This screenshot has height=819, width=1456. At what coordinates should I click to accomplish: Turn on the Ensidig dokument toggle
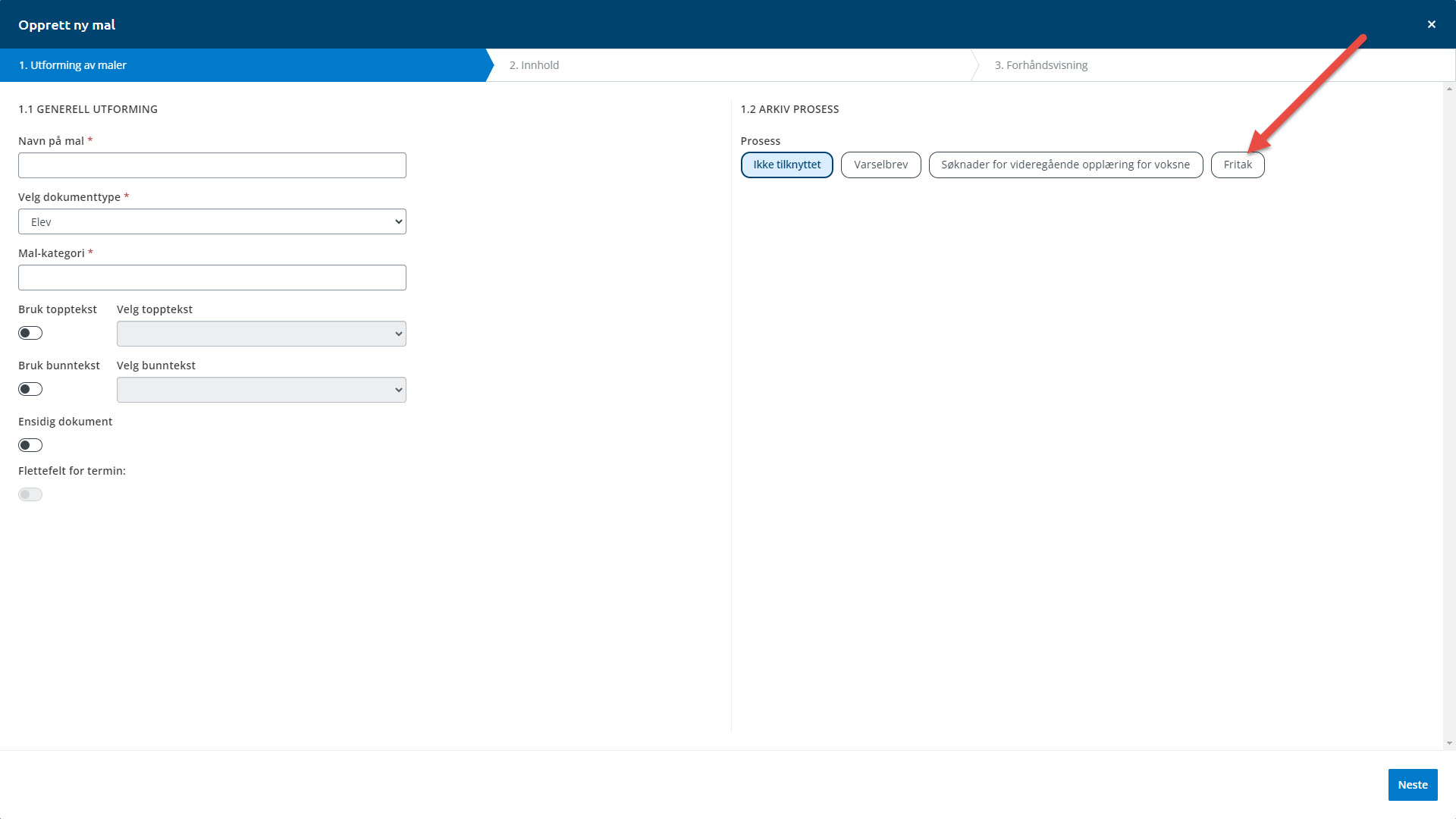click(30, 445)
